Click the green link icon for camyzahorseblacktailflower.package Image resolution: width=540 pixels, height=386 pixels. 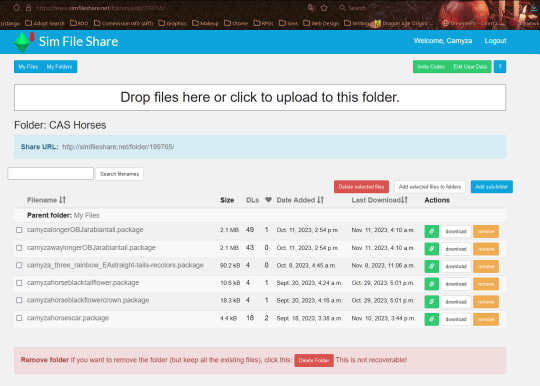click(x=432, y=284)
